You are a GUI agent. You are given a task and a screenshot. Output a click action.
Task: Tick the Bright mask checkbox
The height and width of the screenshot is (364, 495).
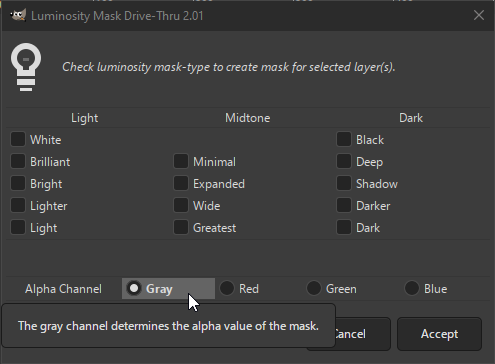click(18, 183)
